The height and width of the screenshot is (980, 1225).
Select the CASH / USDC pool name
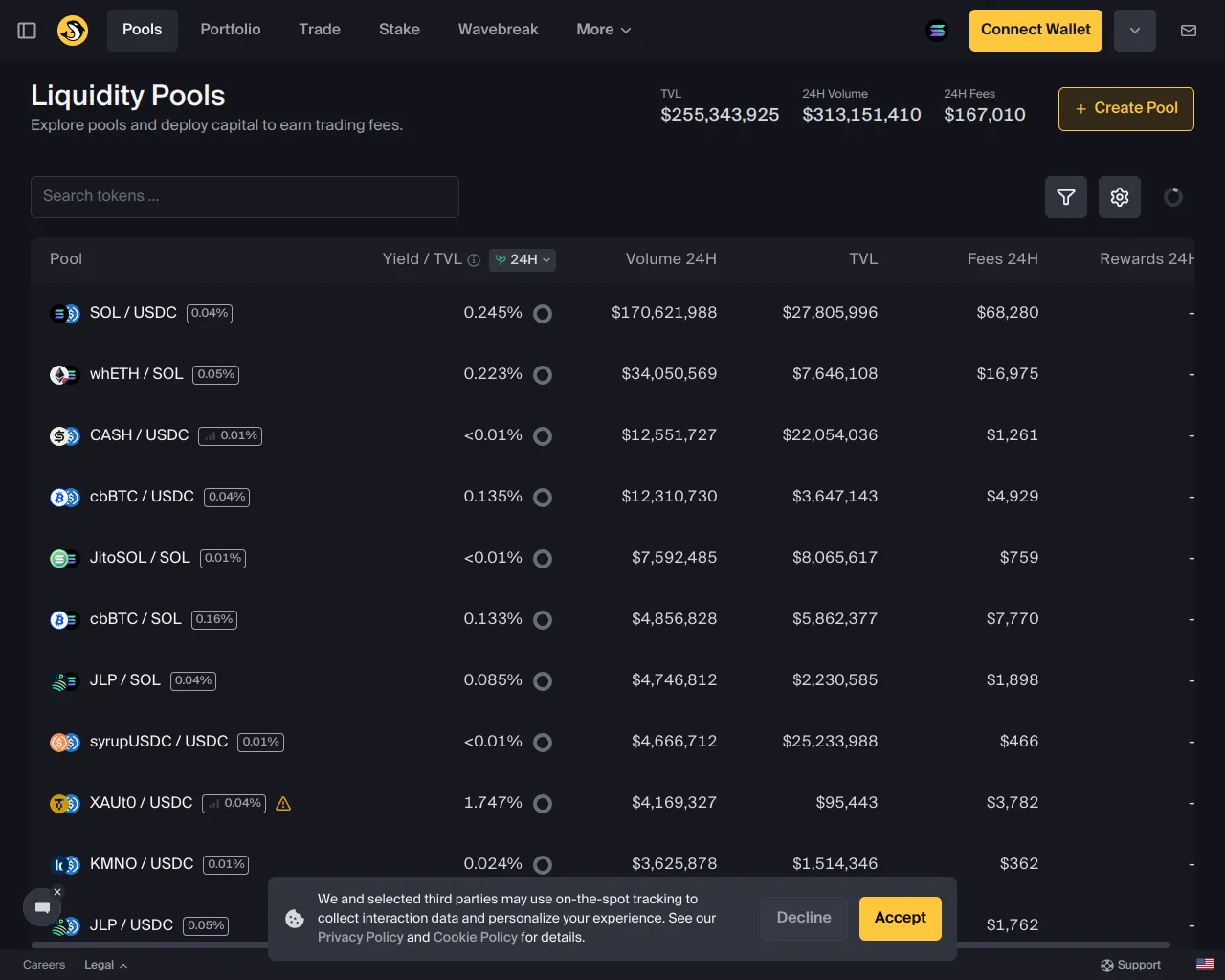[x=140, y=435]
